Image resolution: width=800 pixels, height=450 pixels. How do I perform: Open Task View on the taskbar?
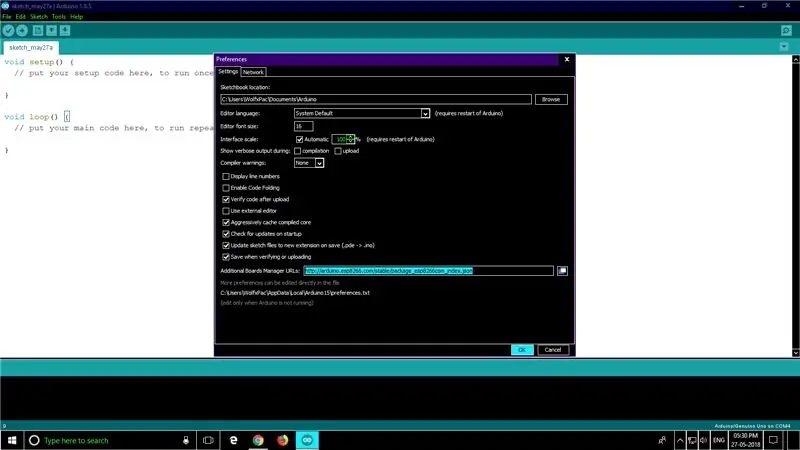coord(208,440)
